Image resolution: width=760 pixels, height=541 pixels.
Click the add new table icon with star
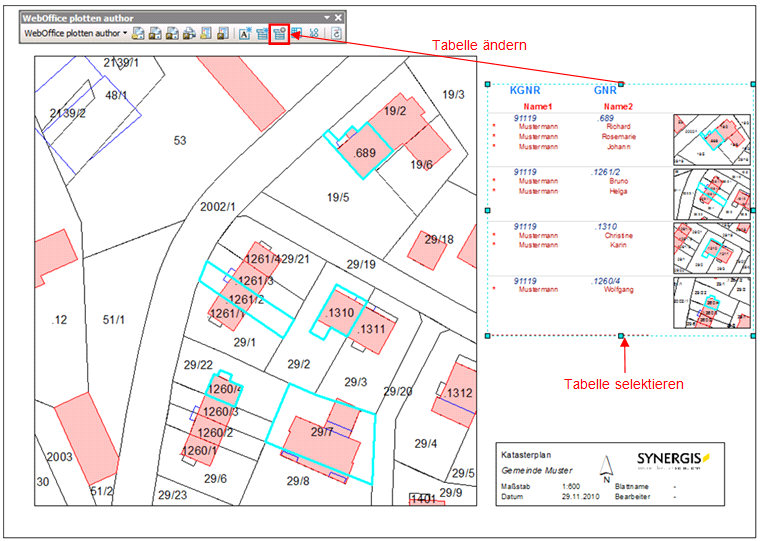point(262,33)
